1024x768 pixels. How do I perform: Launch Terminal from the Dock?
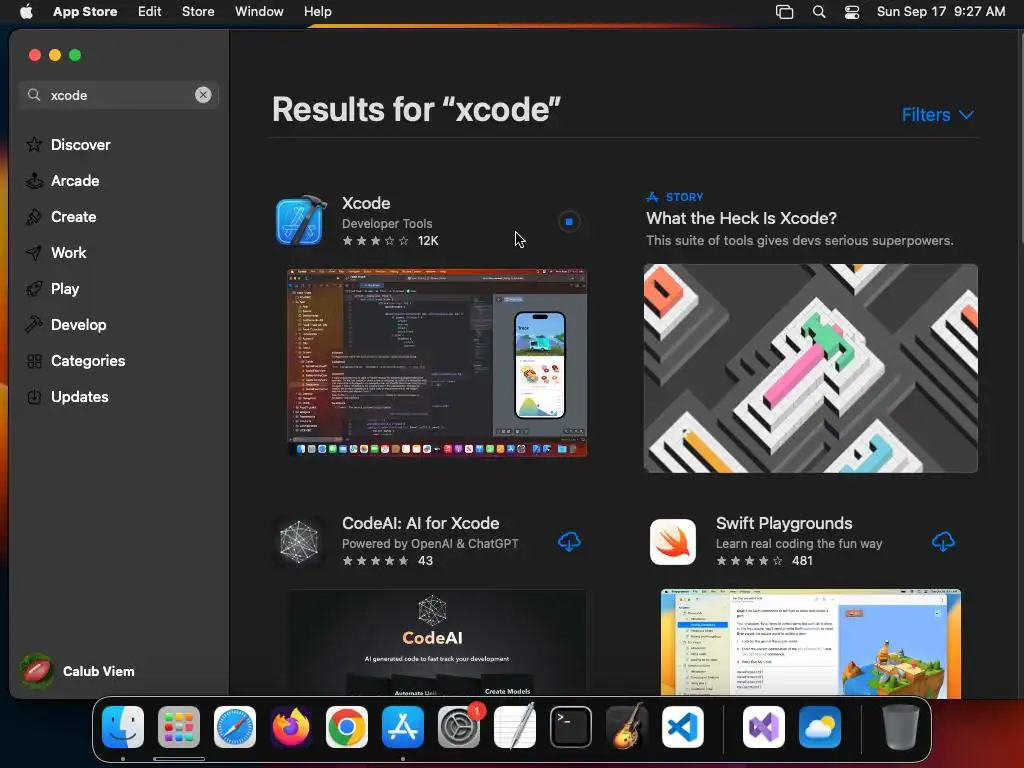tap(571, 727)
